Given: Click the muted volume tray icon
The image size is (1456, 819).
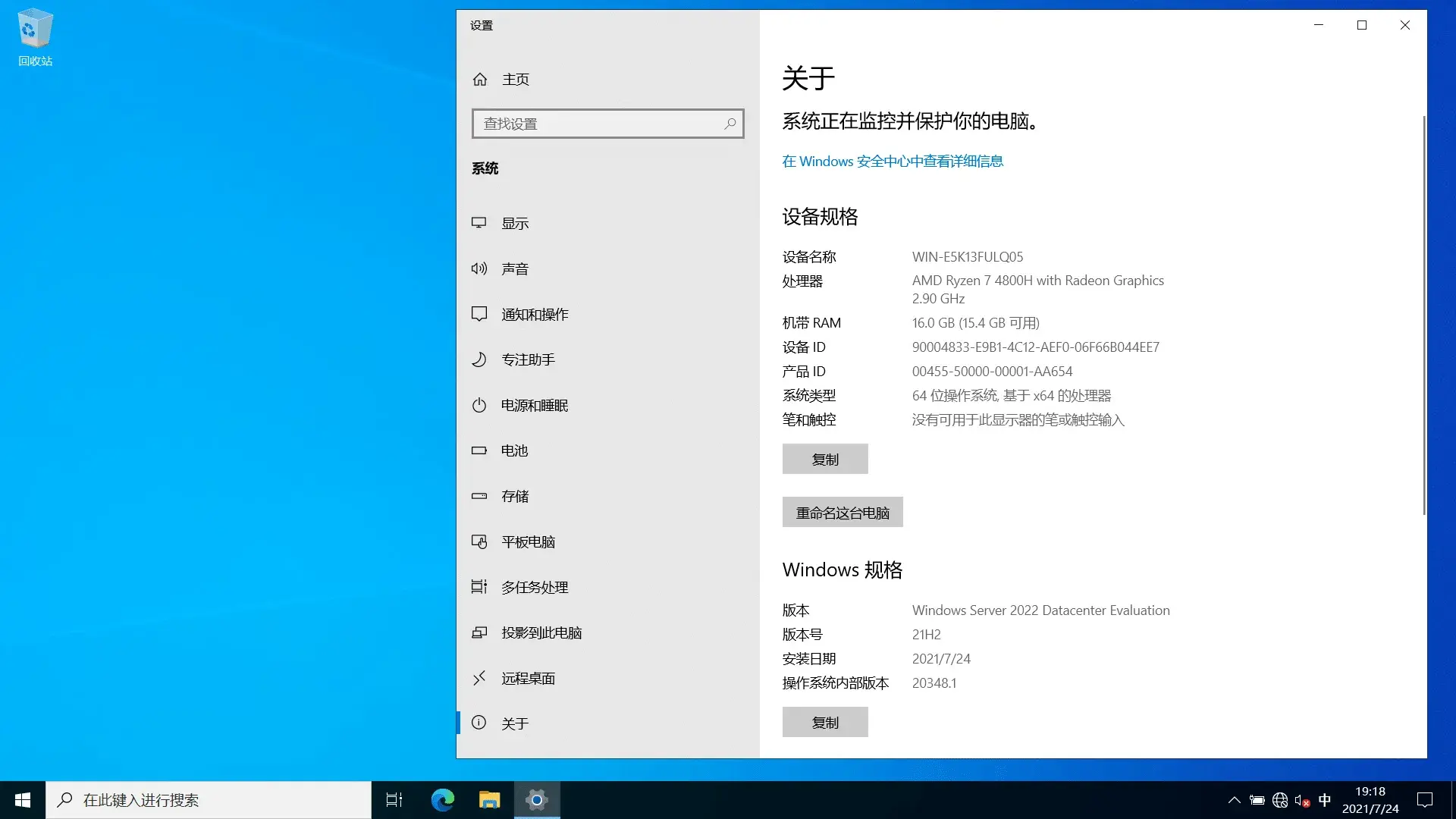Looking at the screenshot, I should [1302, 800].
